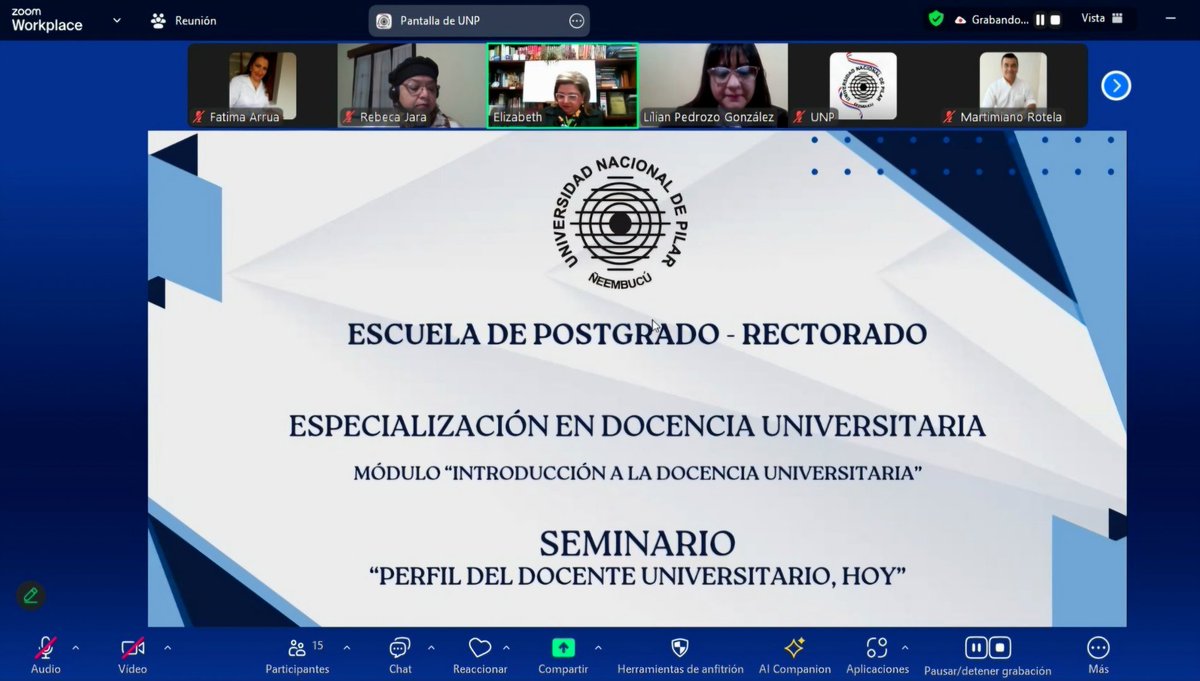Select Rebeca Jara video thumbnail
This screenshot has height=681, width=1200.
point(412,86)
